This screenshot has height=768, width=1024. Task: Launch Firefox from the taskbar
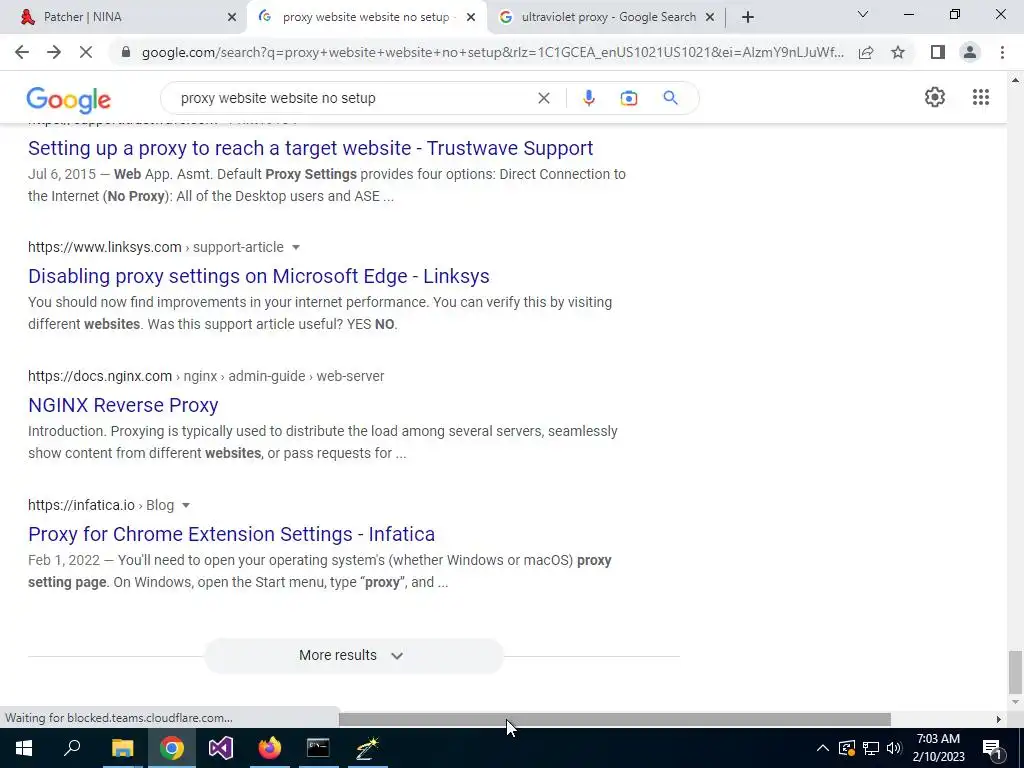(270, 748)
